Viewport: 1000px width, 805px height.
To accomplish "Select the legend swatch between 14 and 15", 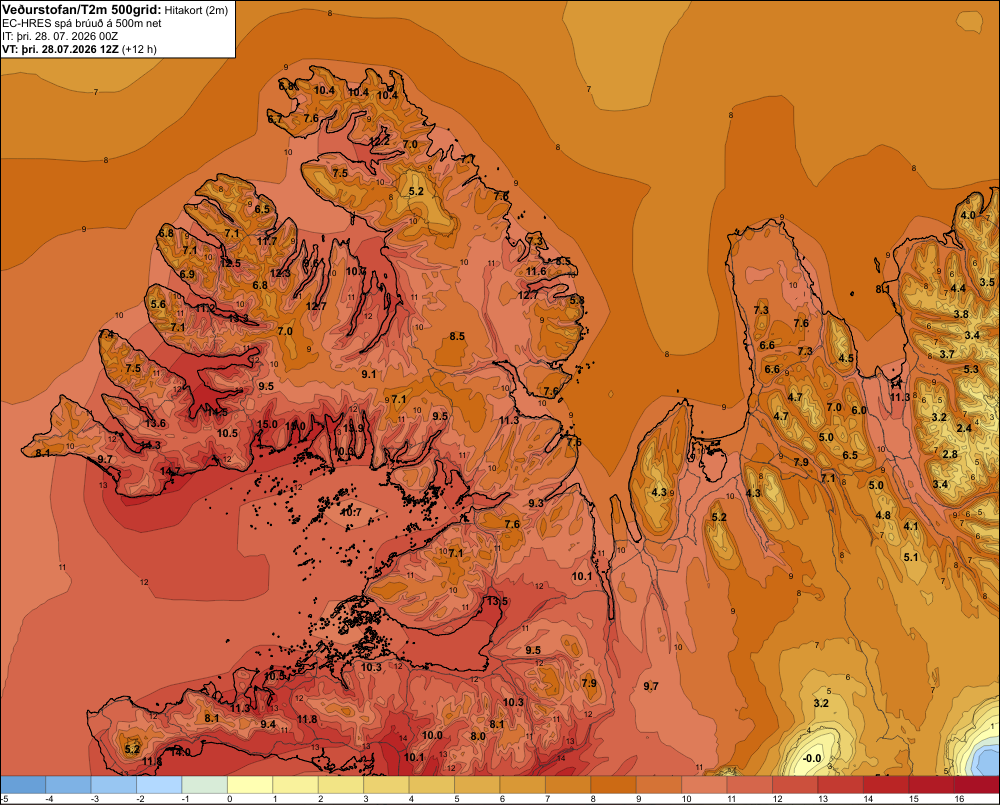I will pos(886,785).
